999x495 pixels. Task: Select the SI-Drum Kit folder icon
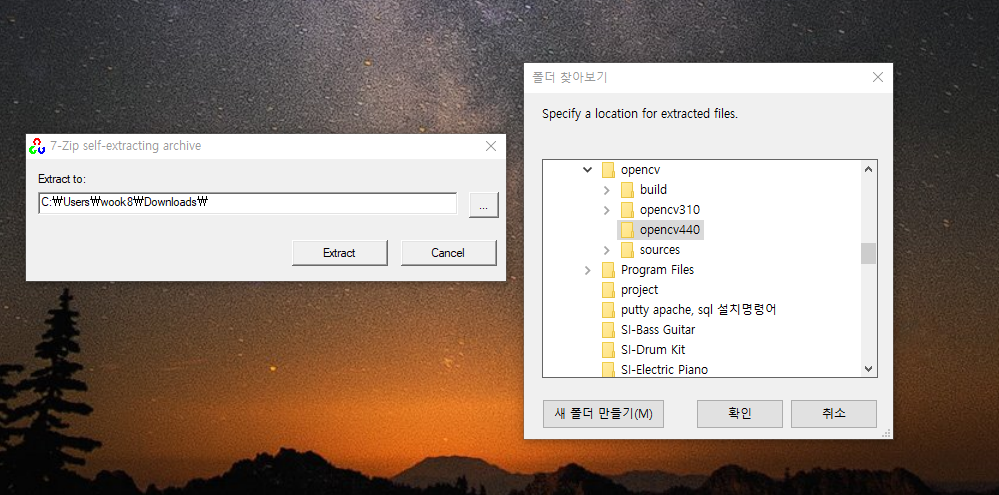tap(608, 350)
